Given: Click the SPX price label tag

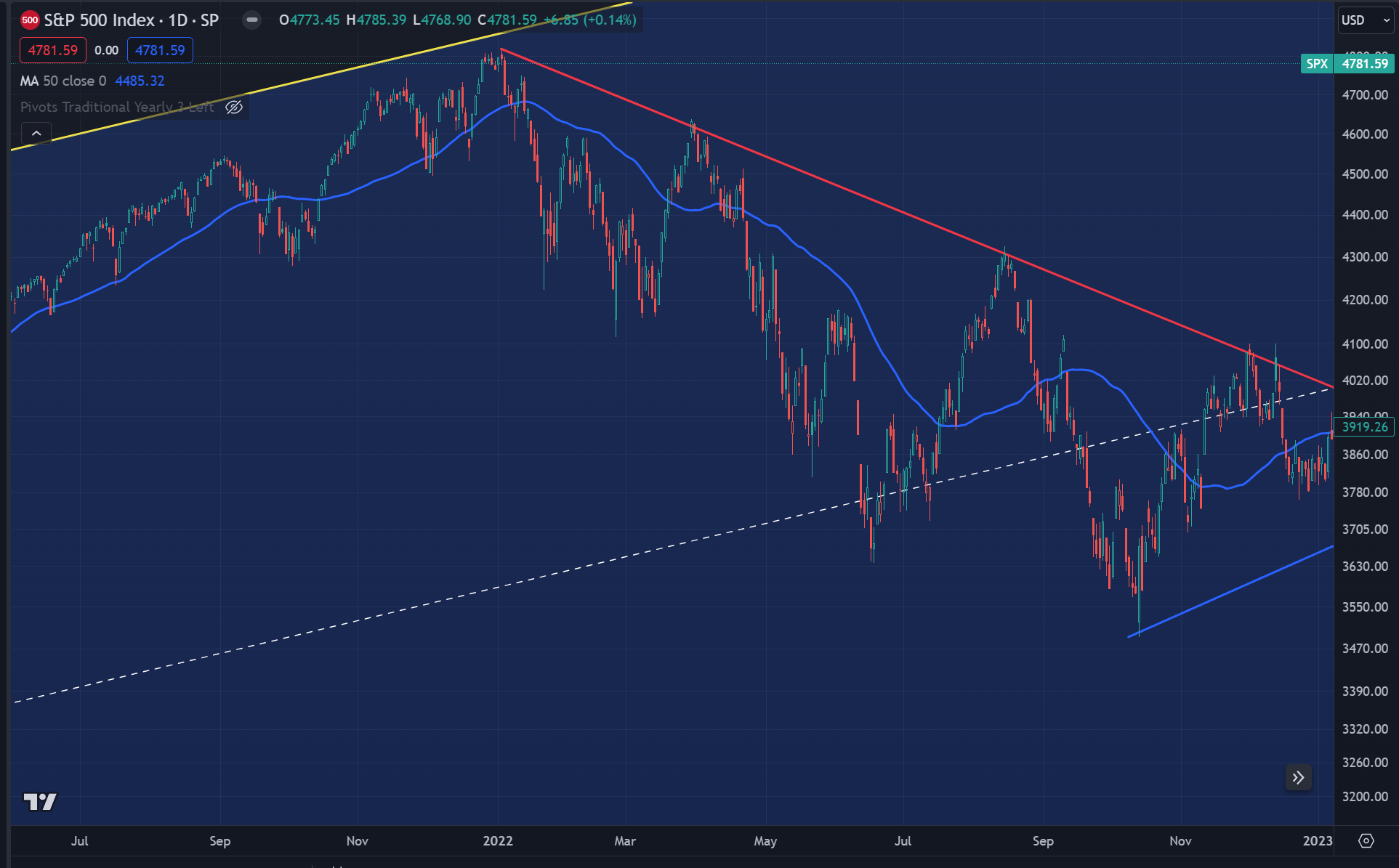Looking at the screenshot, I should click(1317, 64).
